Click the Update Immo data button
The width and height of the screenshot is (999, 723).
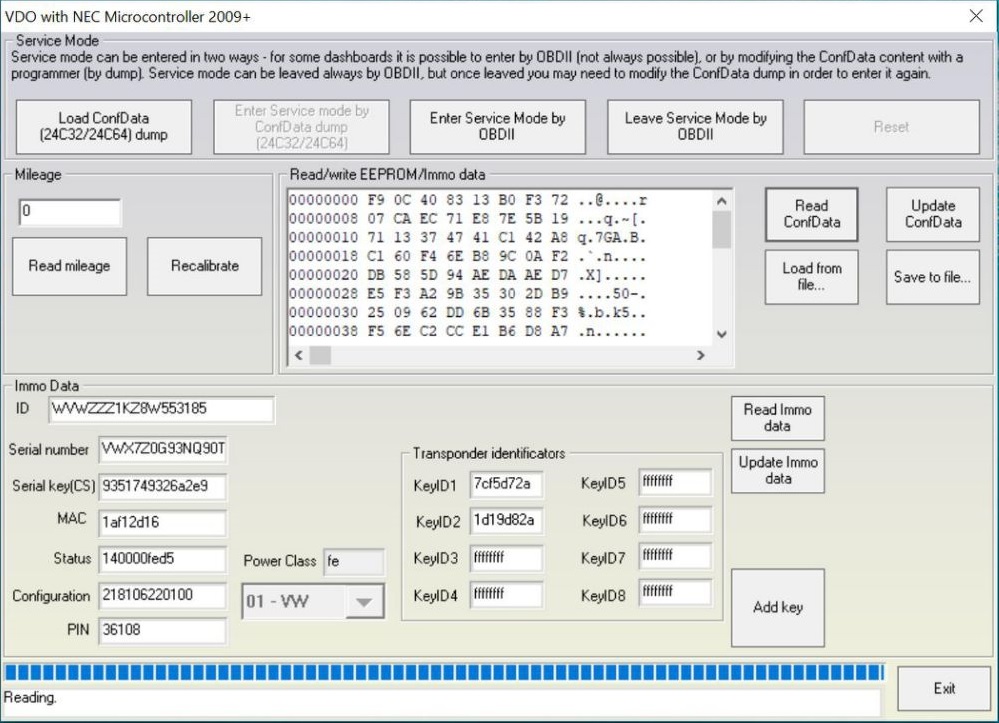point(777,470)
